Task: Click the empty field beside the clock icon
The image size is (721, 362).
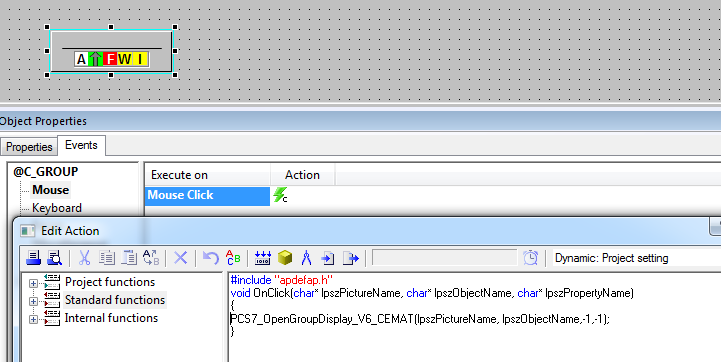Action: click(x=445, y=258)
